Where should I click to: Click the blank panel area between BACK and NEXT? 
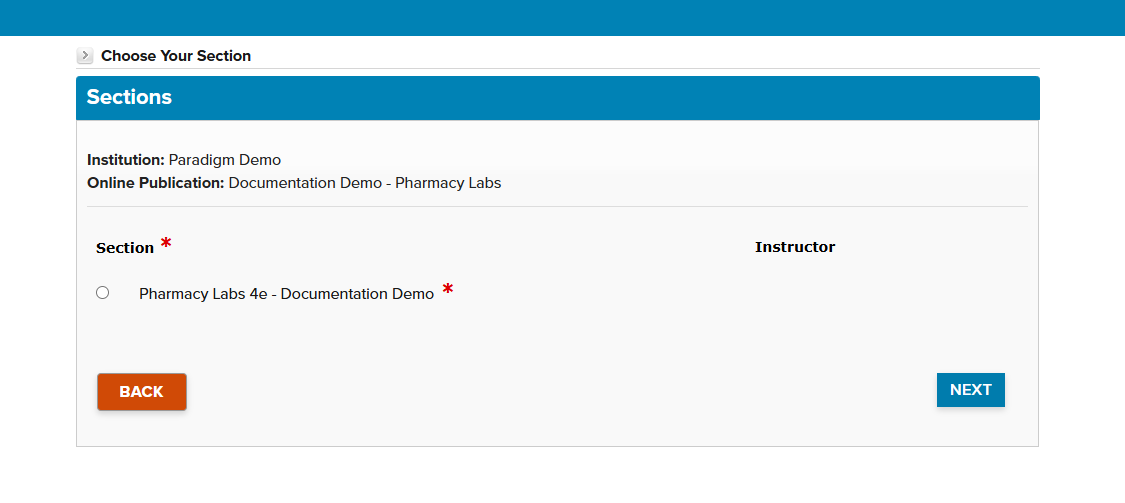(560, 391)
